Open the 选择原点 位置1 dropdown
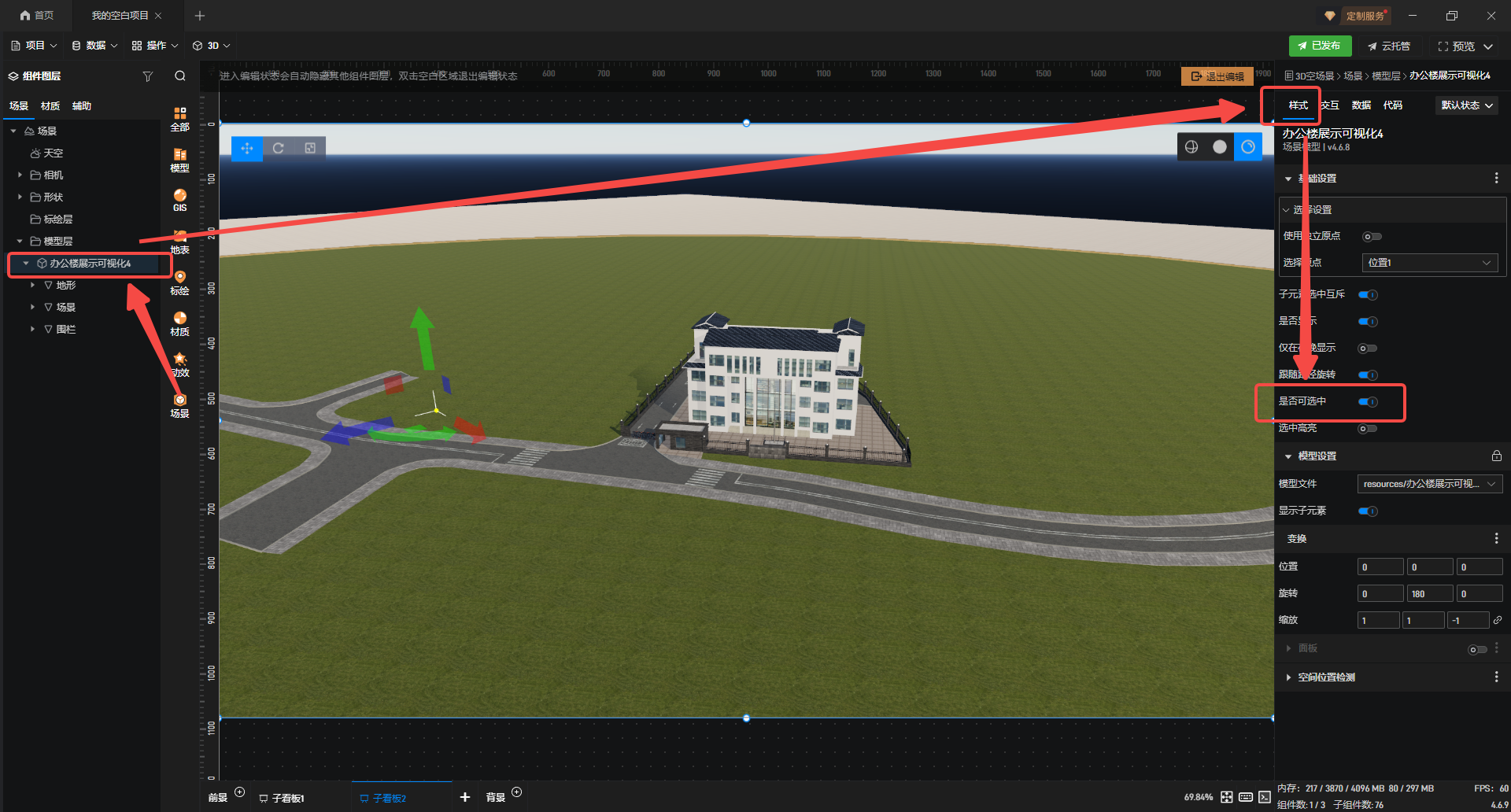The image size is (1511, 812). [x=1429, y=263]
